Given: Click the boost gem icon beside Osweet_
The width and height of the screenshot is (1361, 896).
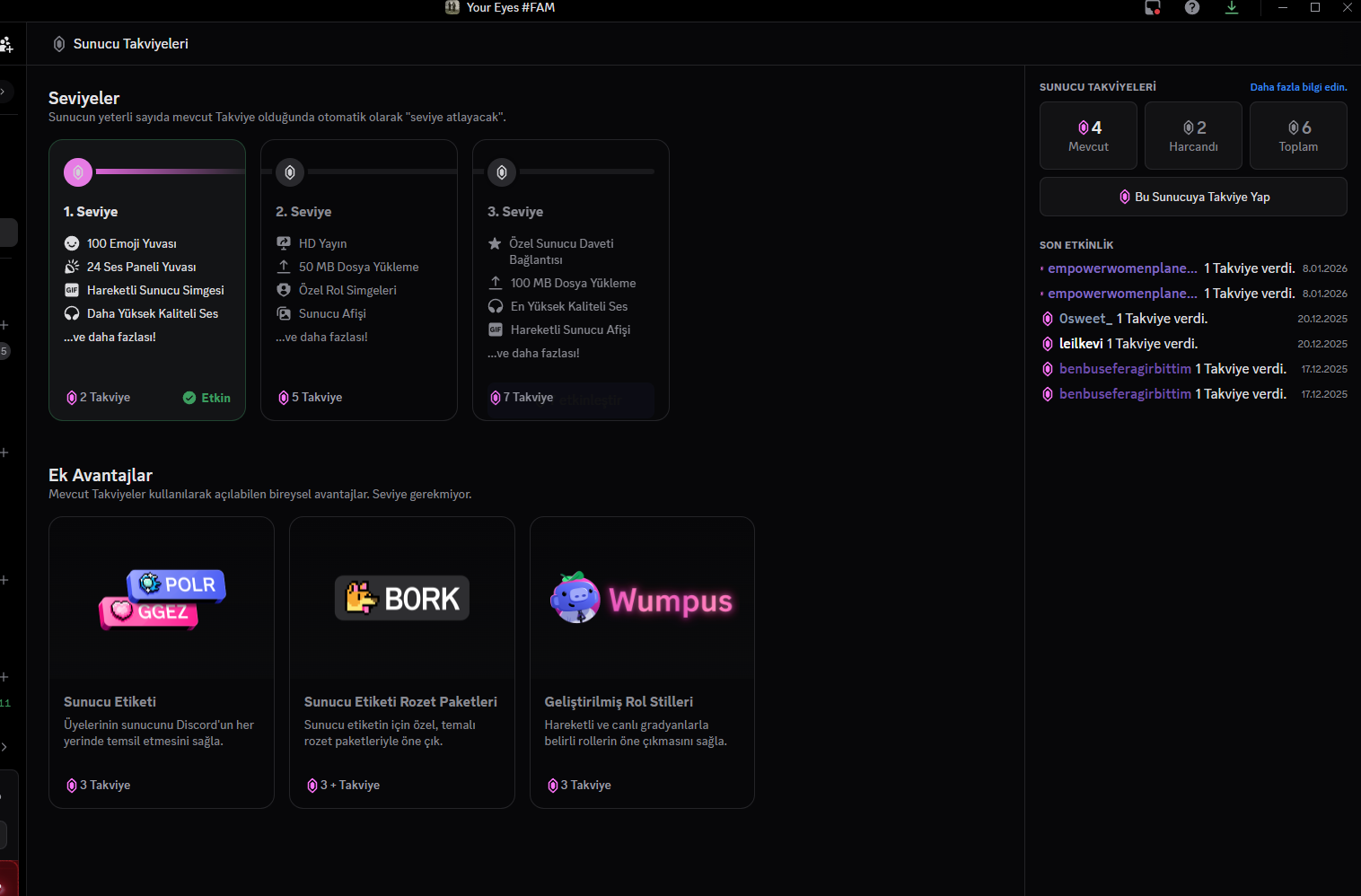Looking at the screenshot, I should (x=1048, y=319).
